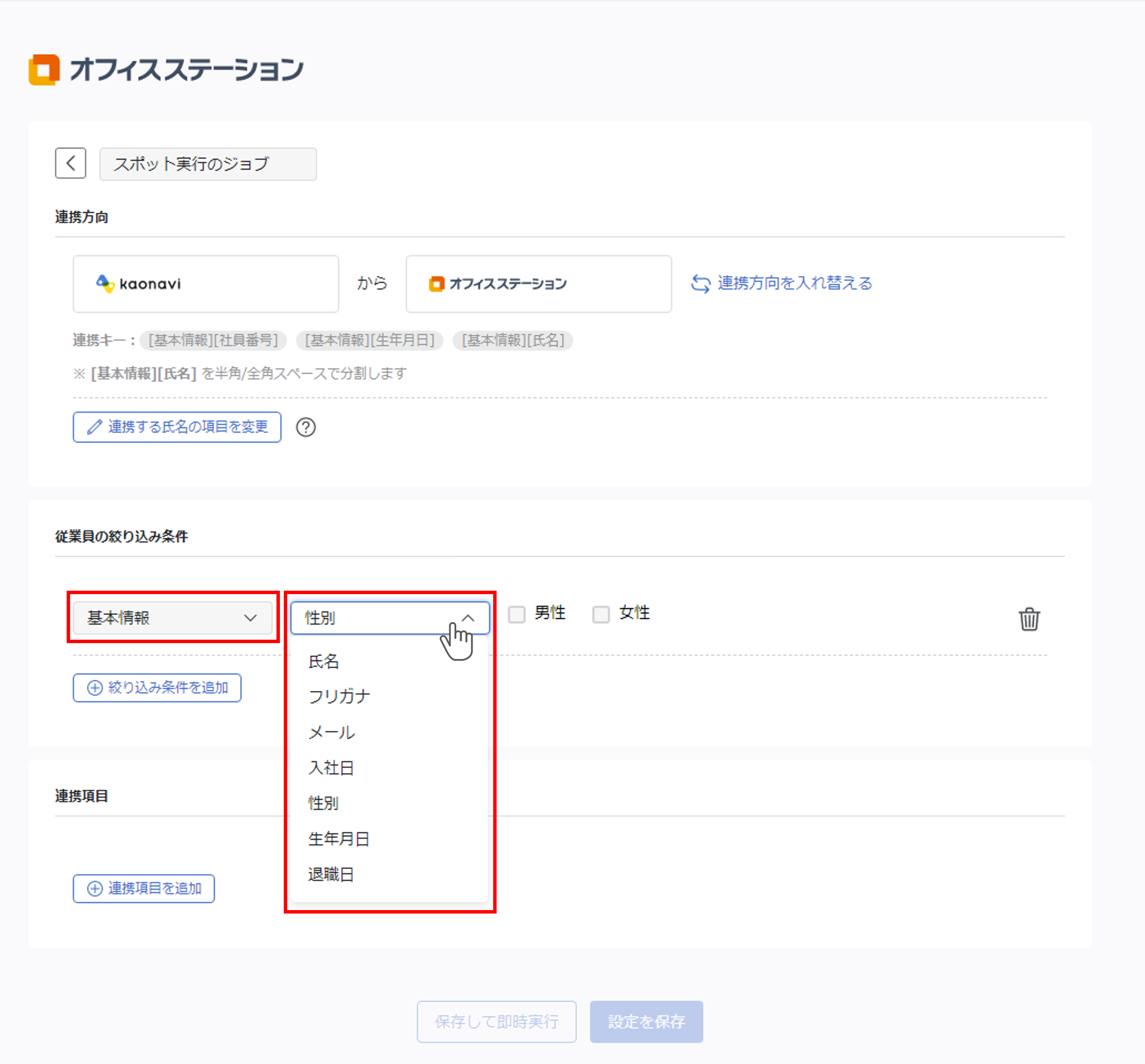This screenshot has height=1064, width=1145.
Task: Select 氏名 from the dropdown list
Action: click(324, 661)
